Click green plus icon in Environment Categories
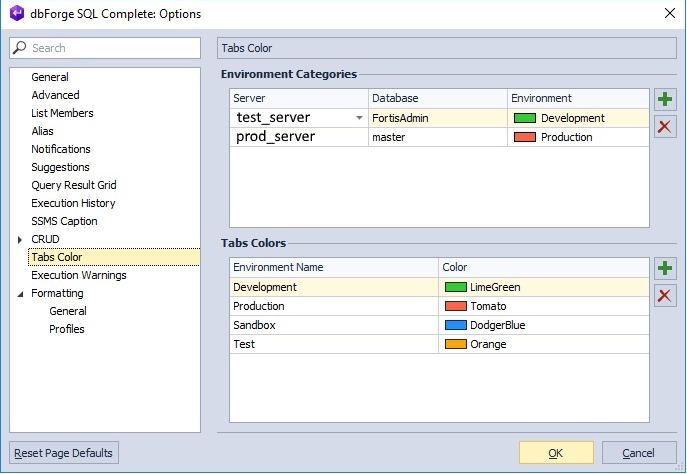Screen dimensions: 687x474 point(664,99)
